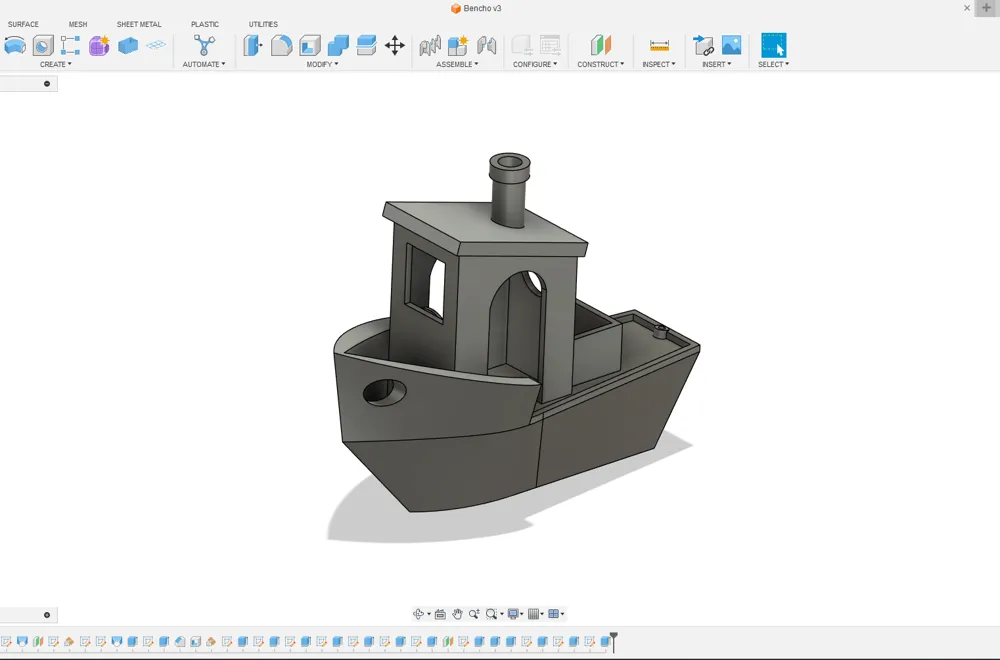This screenshot has width=1000, height=660.
Task: Switch to the SHEET METAL tab
Action: tap(138, 24)
